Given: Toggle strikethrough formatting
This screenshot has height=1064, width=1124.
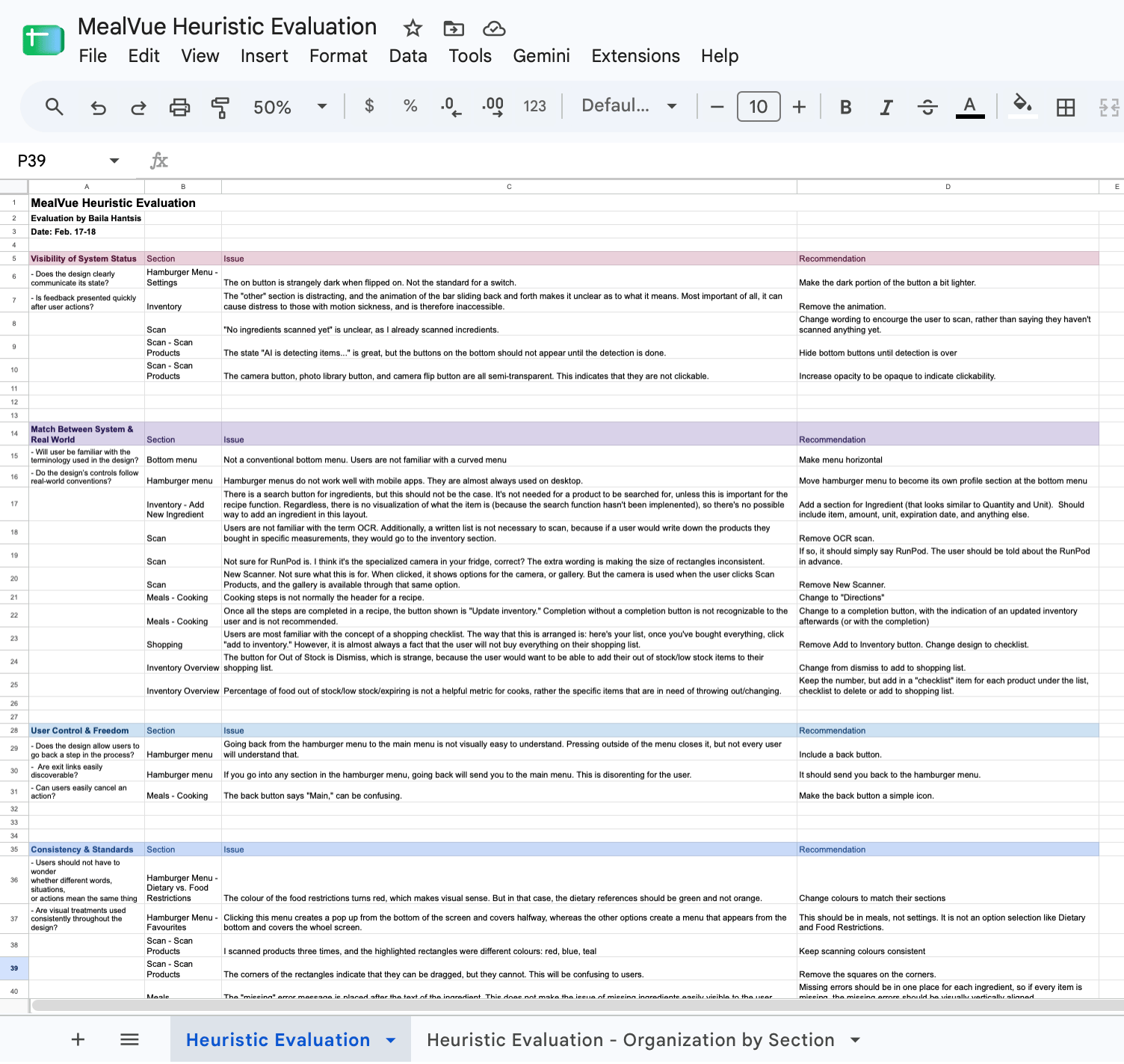Looking at the screenshot, I should (x=927, y=108).
